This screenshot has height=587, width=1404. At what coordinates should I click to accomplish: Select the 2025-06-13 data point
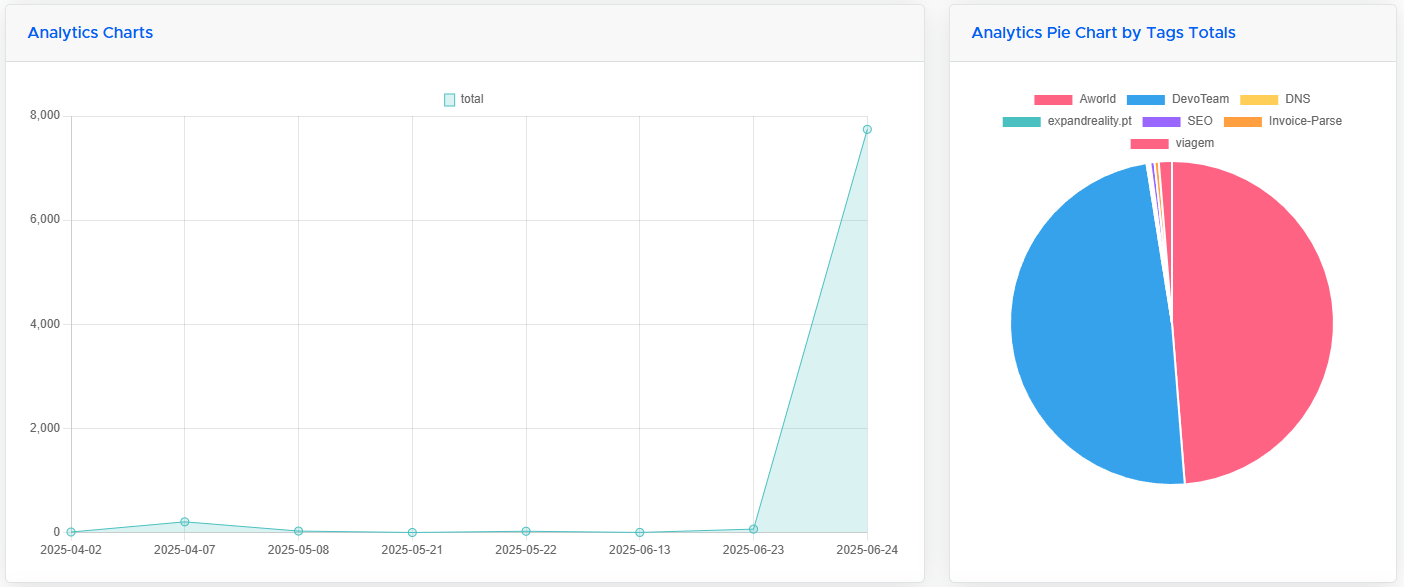(x=640, y=533)
